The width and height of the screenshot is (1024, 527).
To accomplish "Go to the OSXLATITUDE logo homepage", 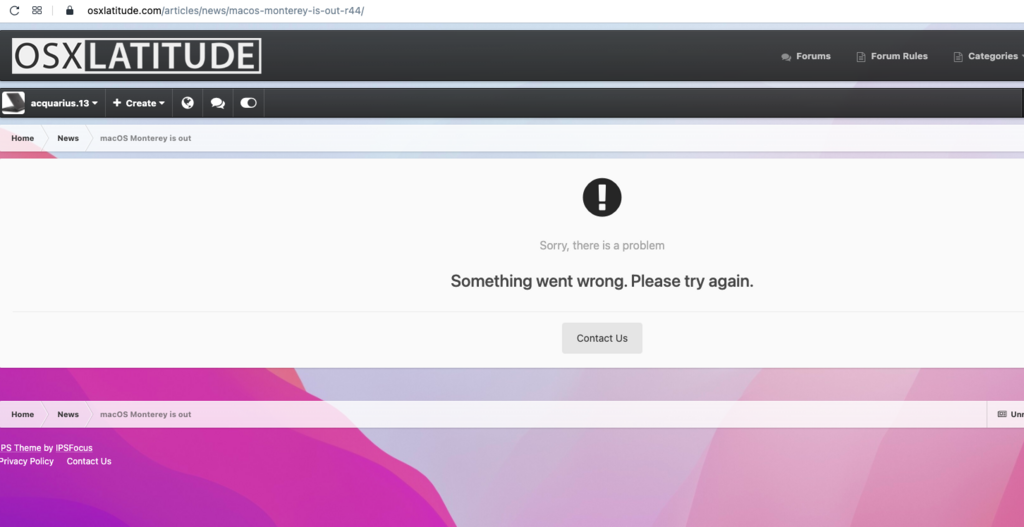I will [x=136, y=56].
